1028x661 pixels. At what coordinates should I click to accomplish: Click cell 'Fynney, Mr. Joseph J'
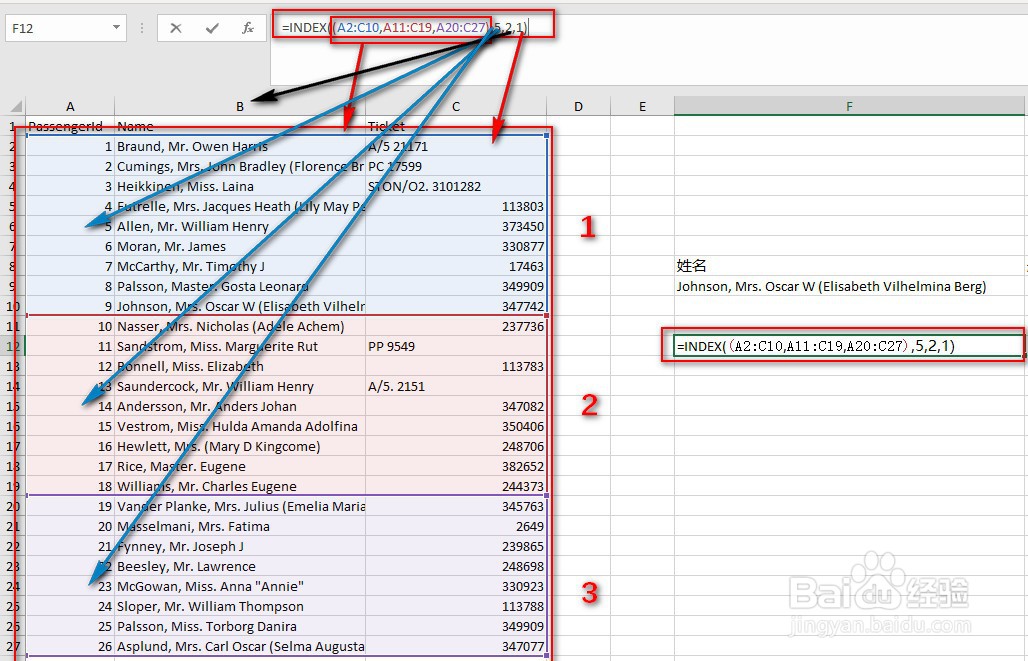point(240,546)
